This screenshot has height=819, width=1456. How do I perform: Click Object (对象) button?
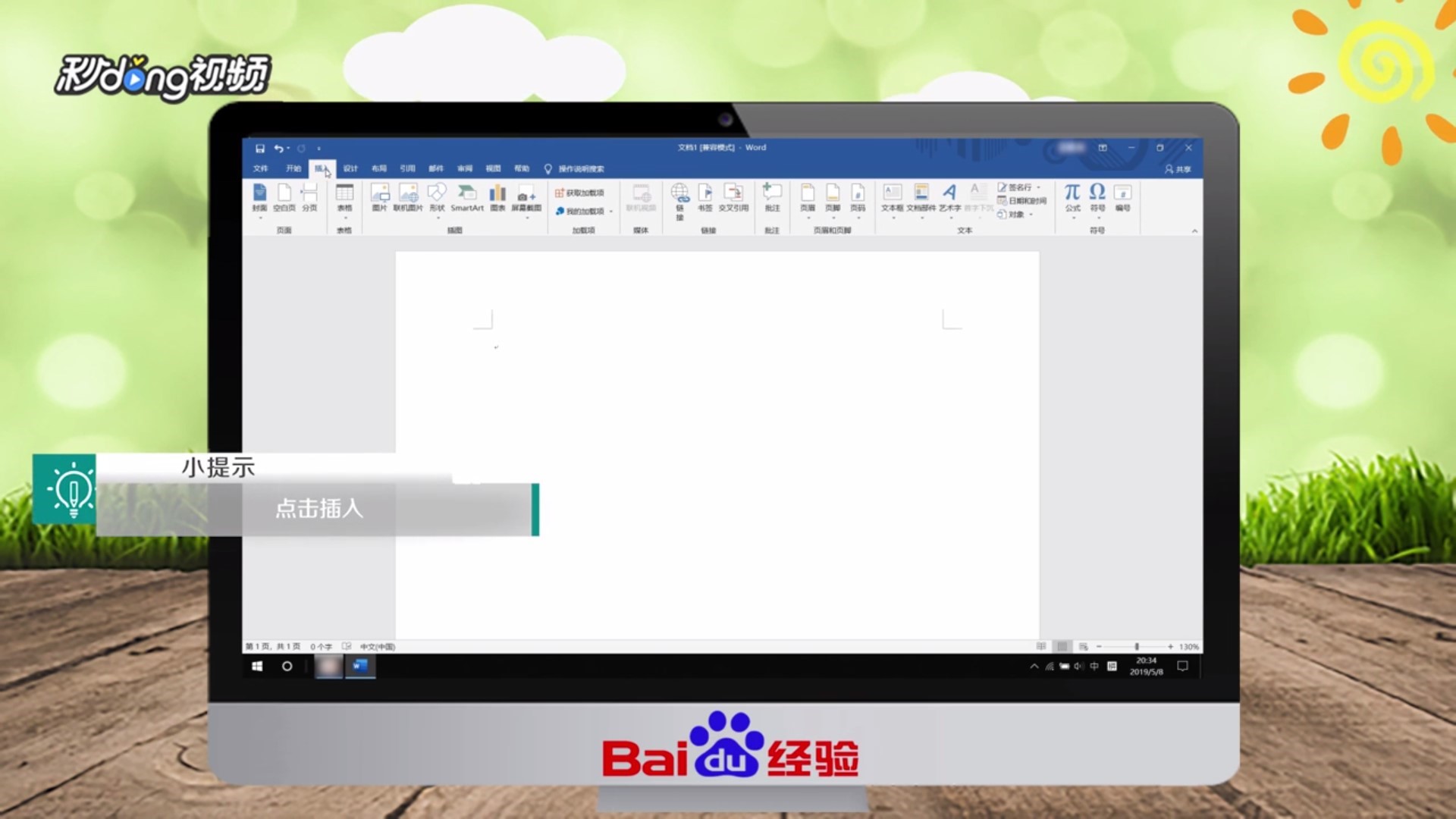[x=1011, y=215]
